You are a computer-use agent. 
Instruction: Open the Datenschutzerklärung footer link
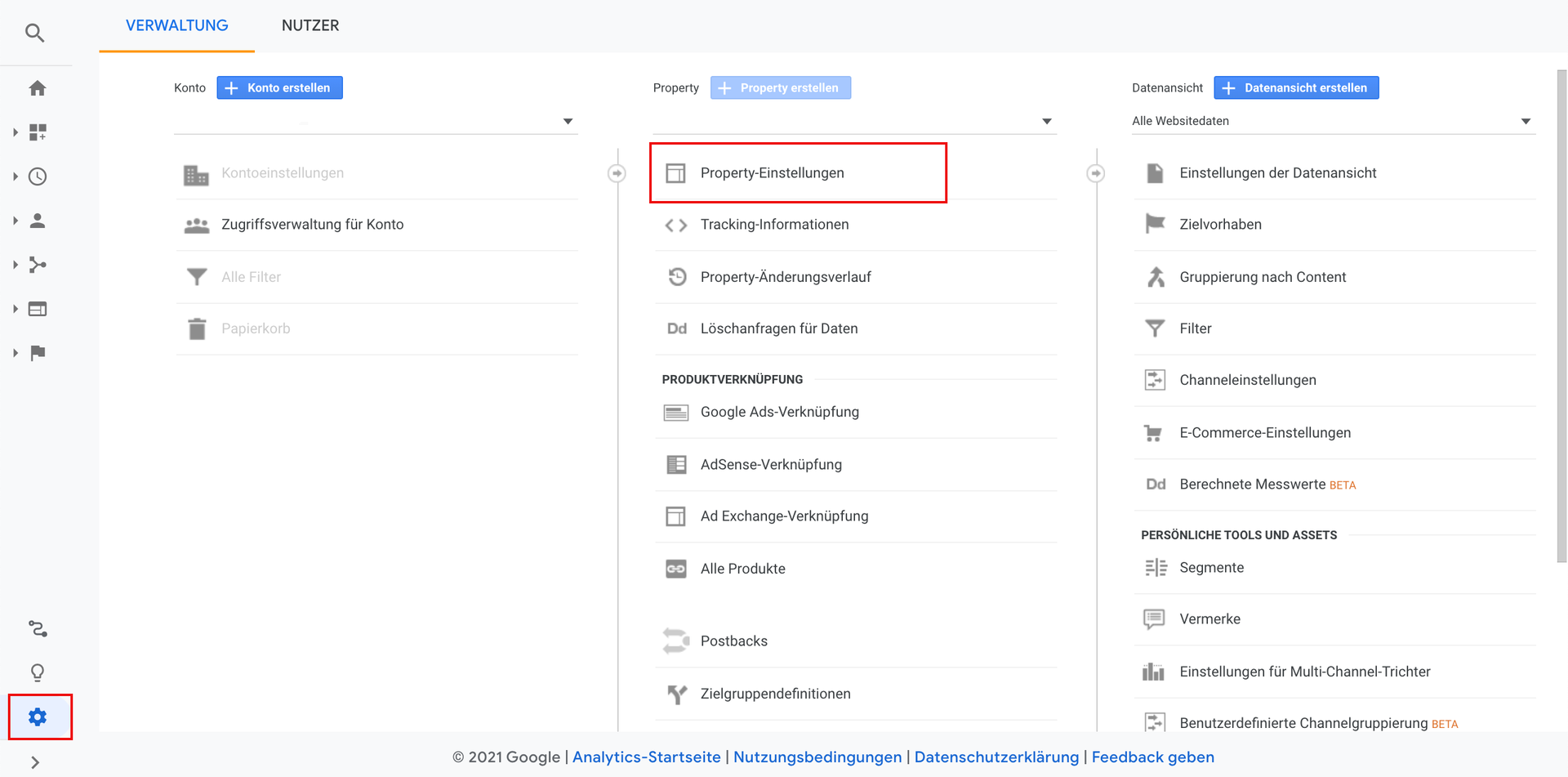pyautogui.click(x=996, y=757)
